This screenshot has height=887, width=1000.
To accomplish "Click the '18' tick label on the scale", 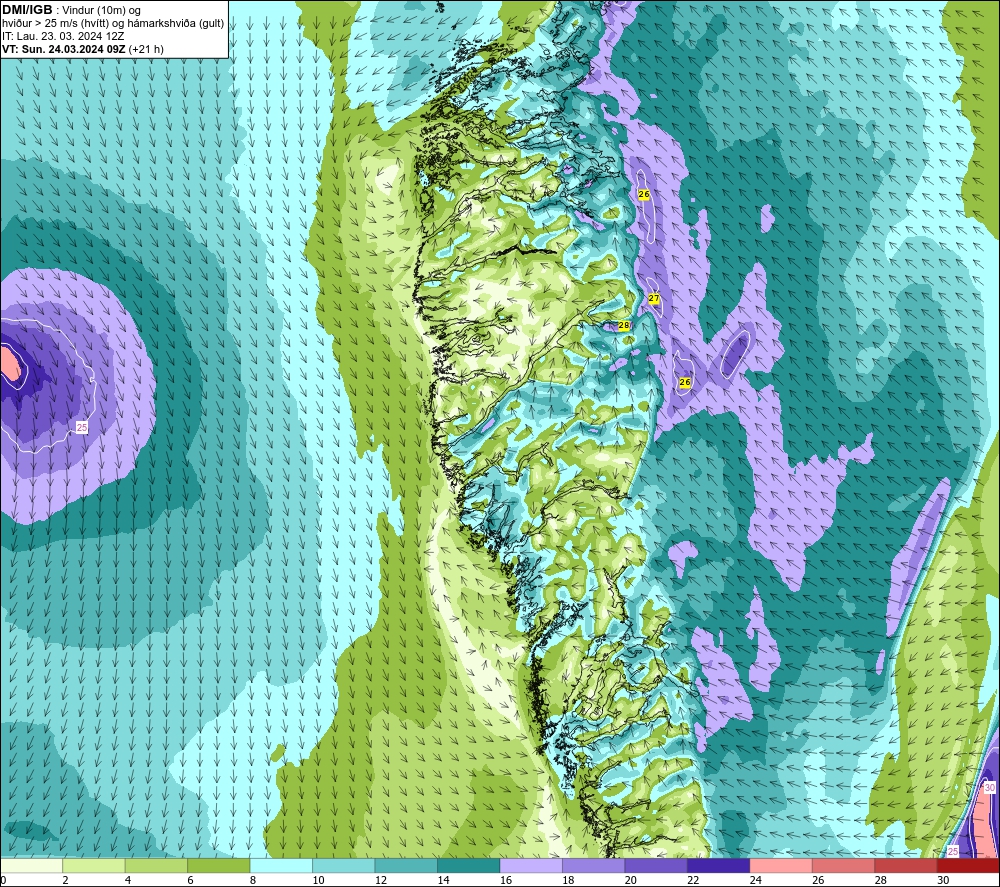I will click(568, 880).
